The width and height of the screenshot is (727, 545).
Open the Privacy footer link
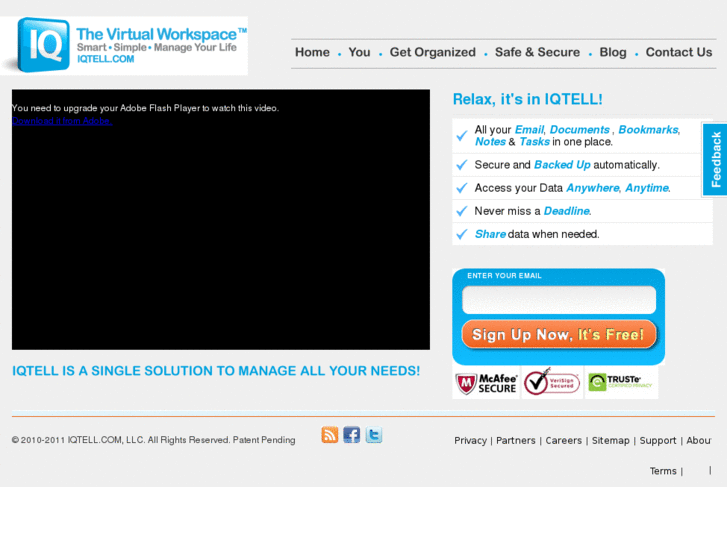click(470, 441)
